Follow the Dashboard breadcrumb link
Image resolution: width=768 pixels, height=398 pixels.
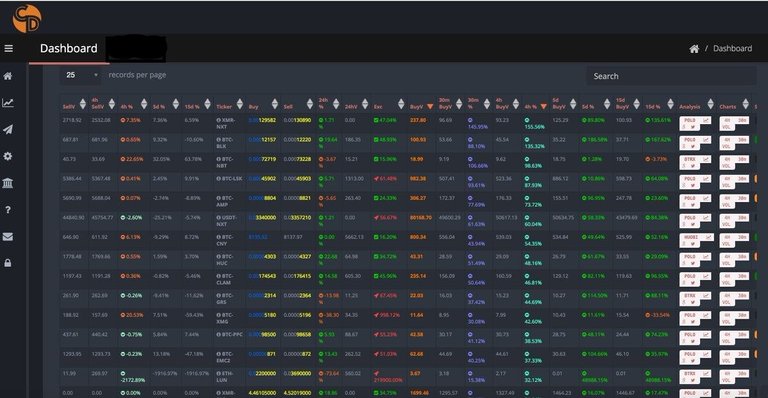click(732, 48)
